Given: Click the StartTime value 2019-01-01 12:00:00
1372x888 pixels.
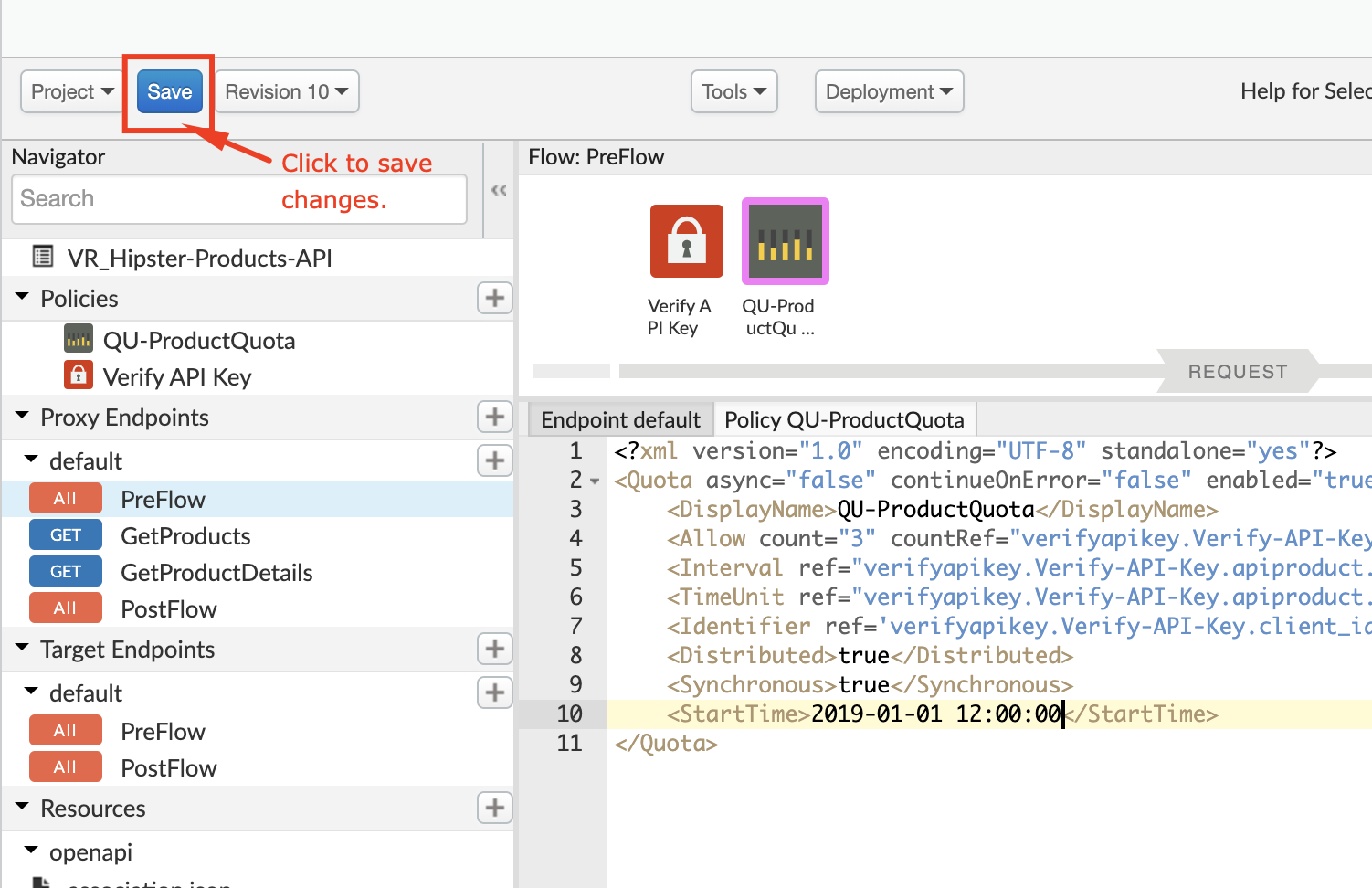Looking at the screenshot, I should [935, 714].
